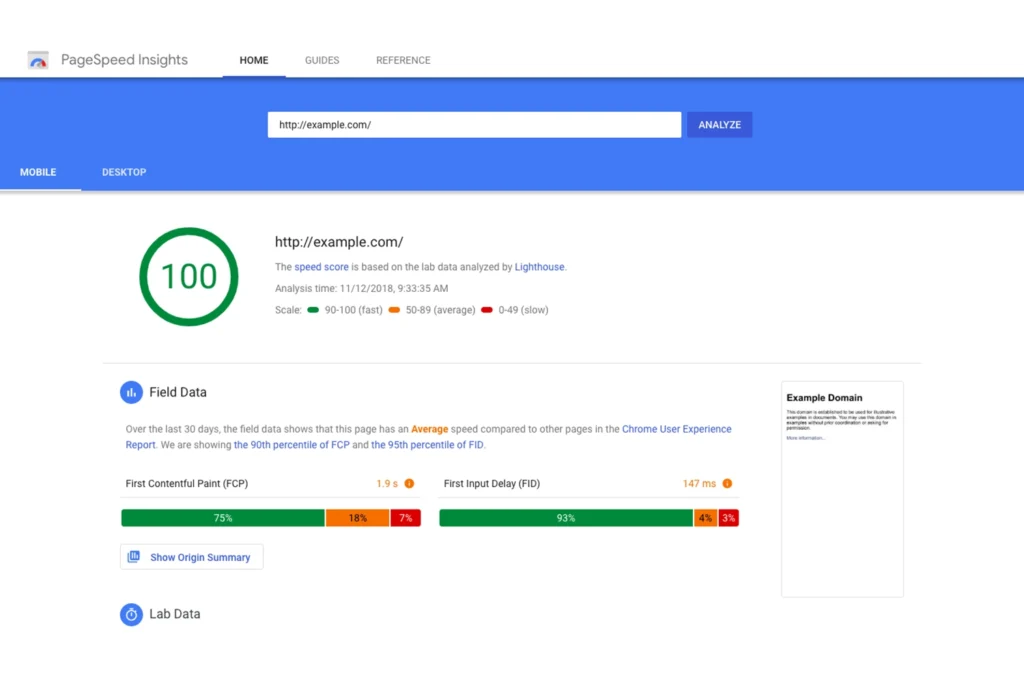Click the green 100 score circle

pos(189,277)
